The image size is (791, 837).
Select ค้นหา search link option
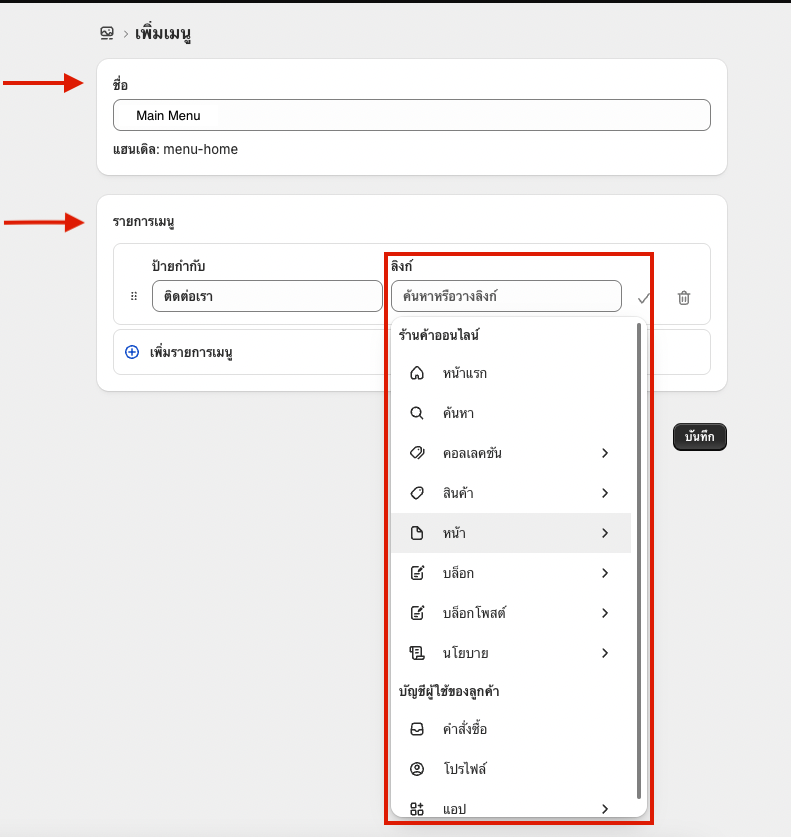(511, 413)
